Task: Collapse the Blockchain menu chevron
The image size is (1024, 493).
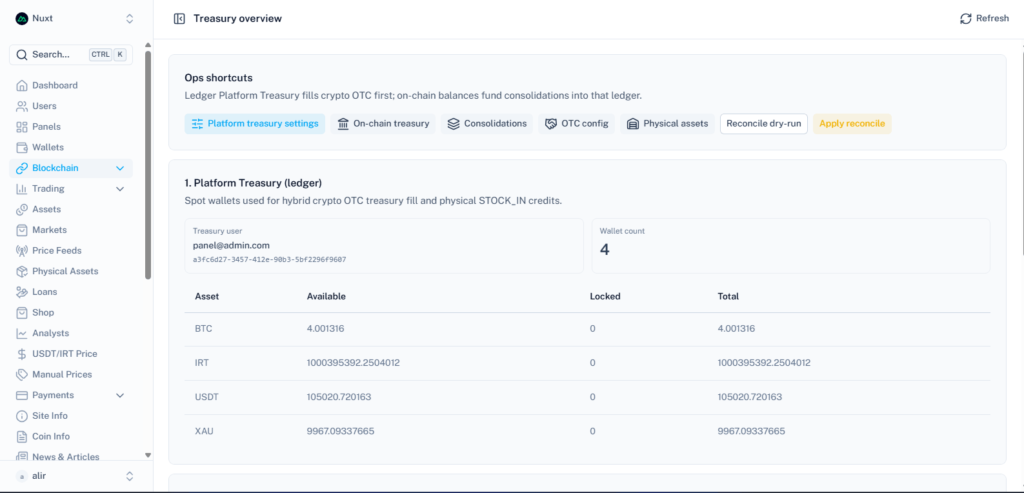Action: pyautogui.click(x=120, y=168)
